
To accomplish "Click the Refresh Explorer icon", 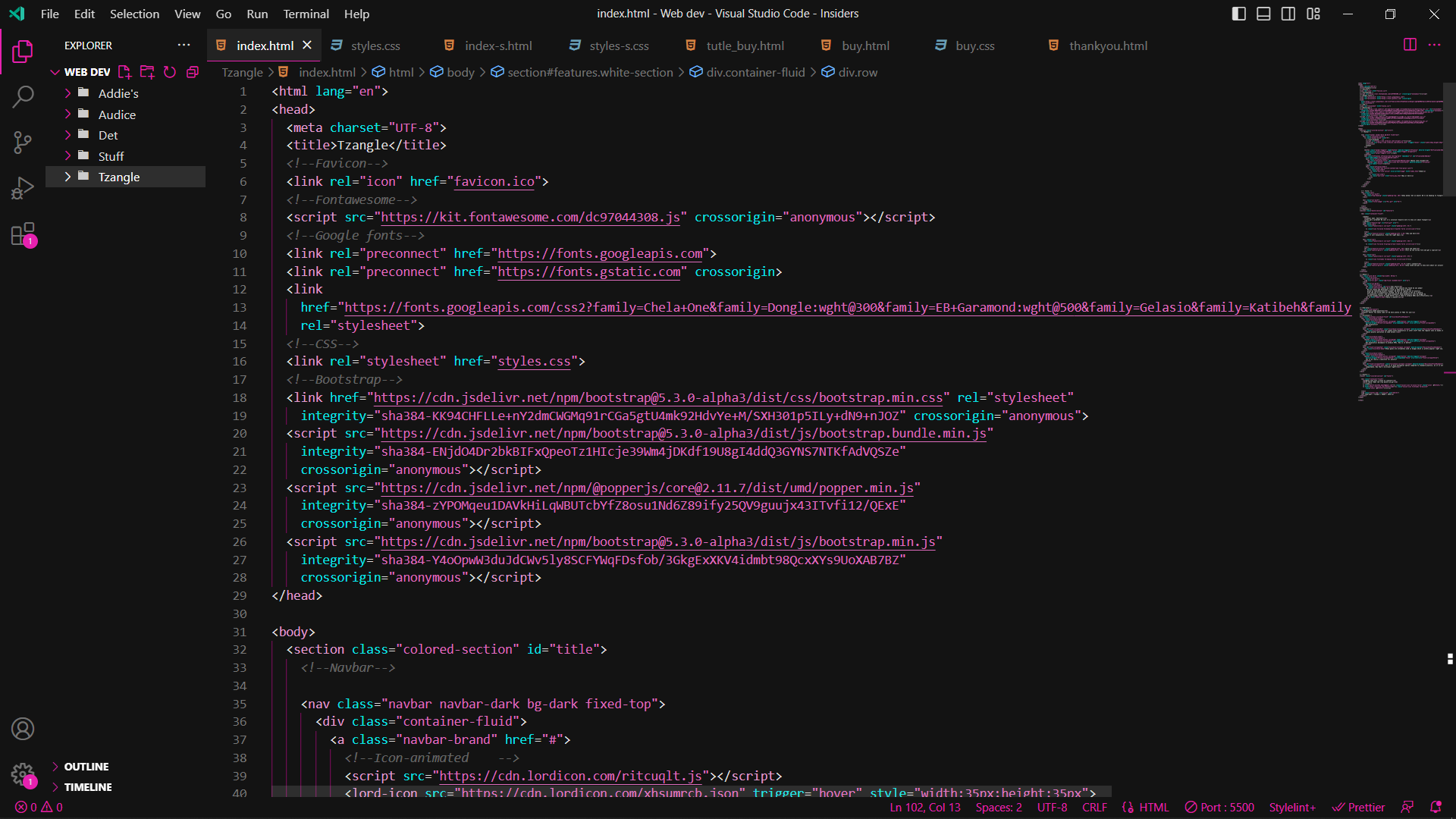I will coord(170,72).
